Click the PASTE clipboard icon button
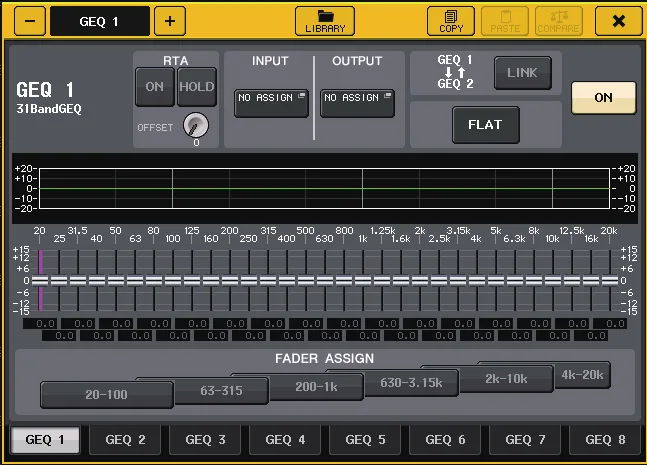647x465 pixels. (x=505, y=21)
